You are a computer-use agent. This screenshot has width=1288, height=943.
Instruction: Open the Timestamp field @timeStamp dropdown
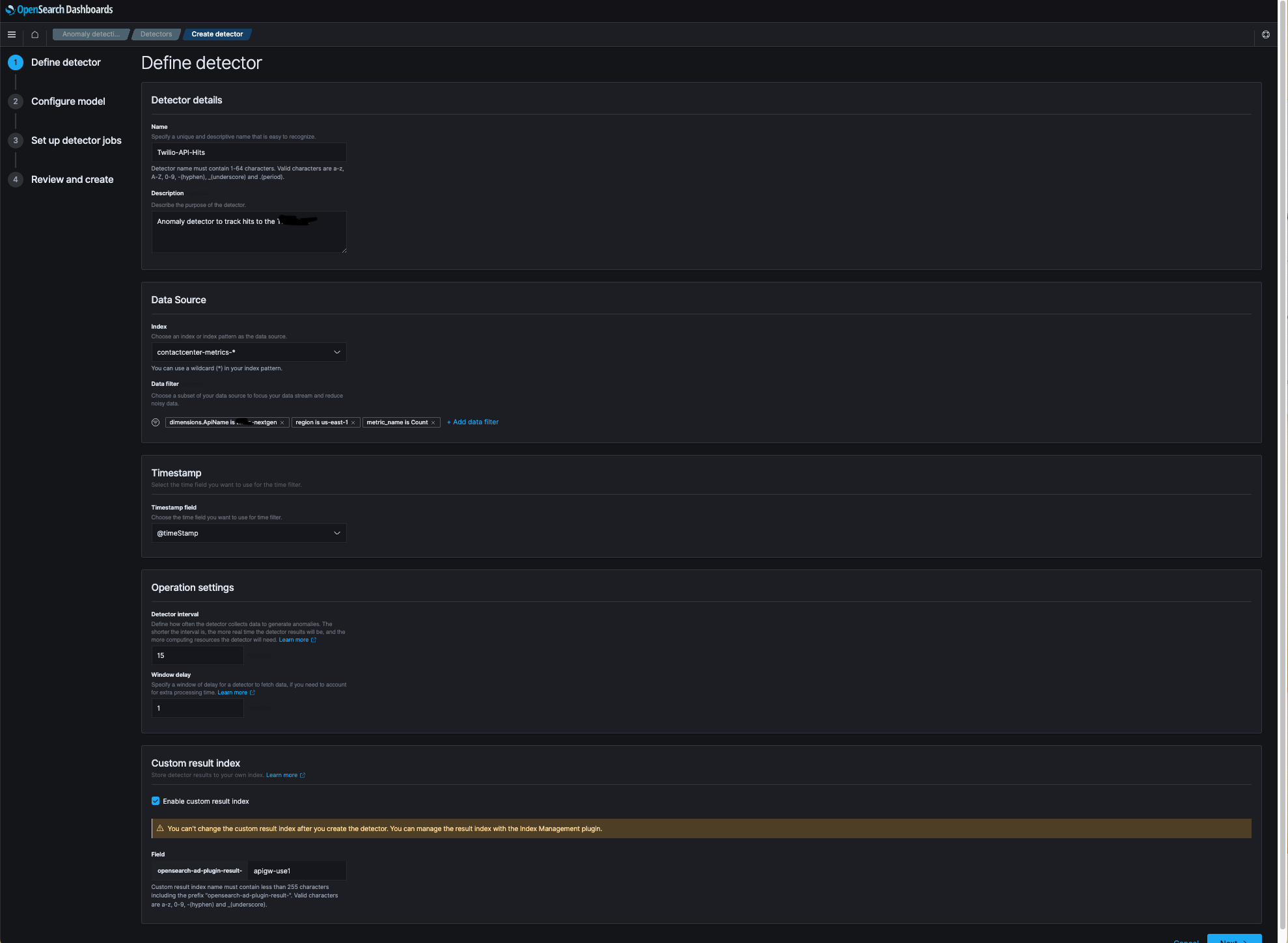(249, 533)
